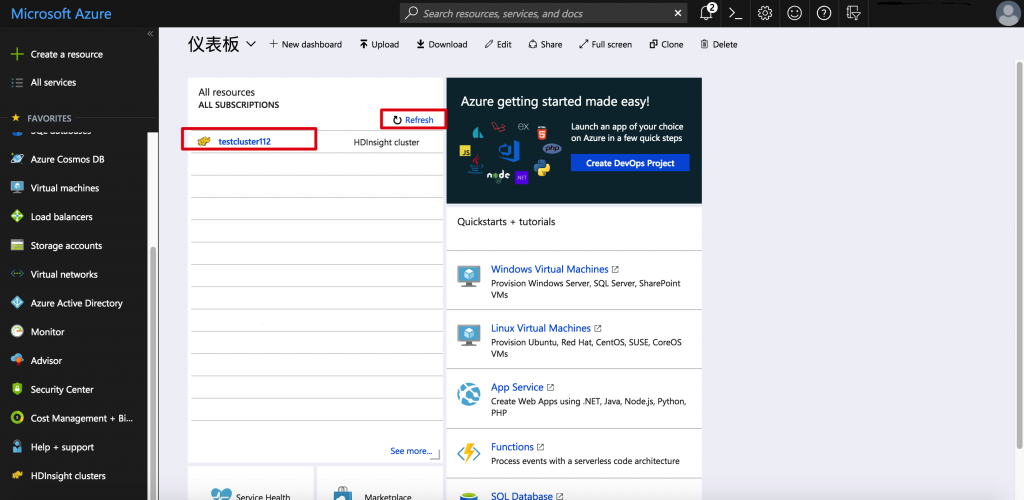Refresh the All resources tile
1024x500 pixels.
tap(413, 119)
